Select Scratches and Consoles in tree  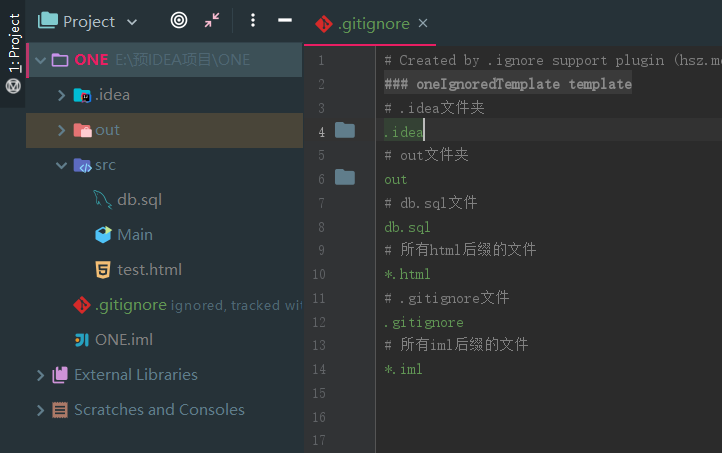pyautogui.click(x=159, y=410)
